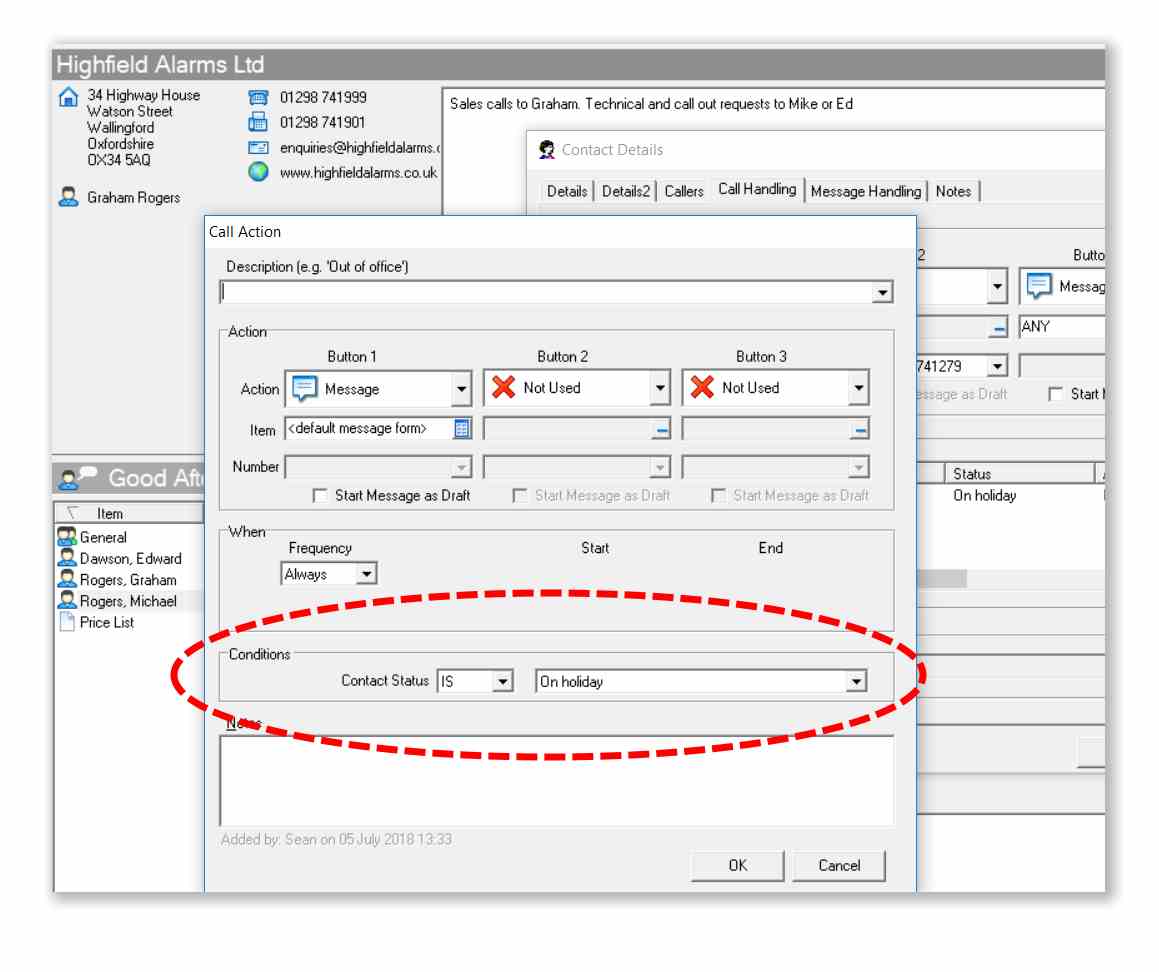This screenshot has height=972, width=1159.
Task: Cancel the Call Action dialog
Action: [x=839, y=866]
